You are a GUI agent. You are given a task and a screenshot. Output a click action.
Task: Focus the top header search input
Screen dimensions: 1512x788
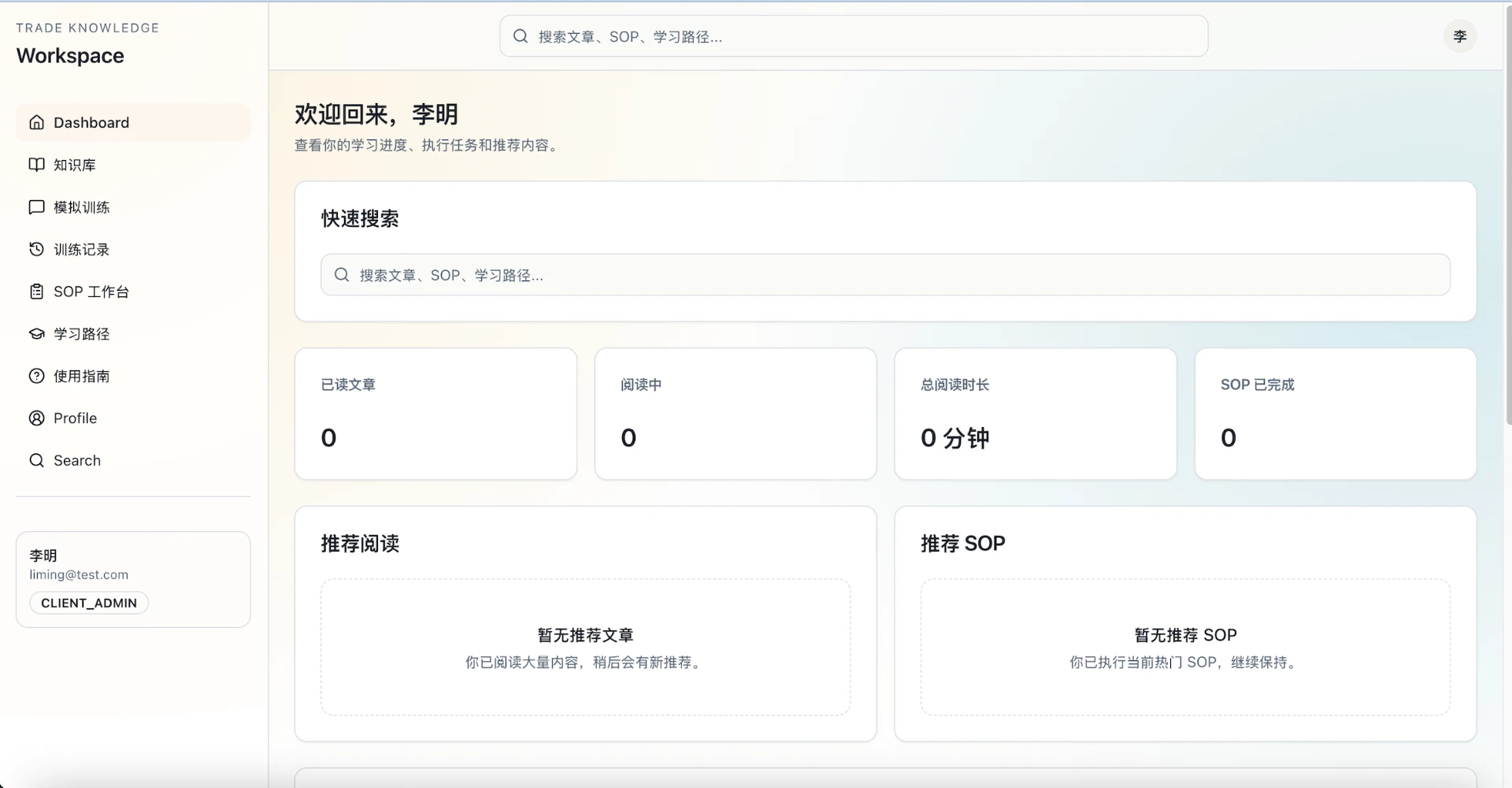coord(854,36)
